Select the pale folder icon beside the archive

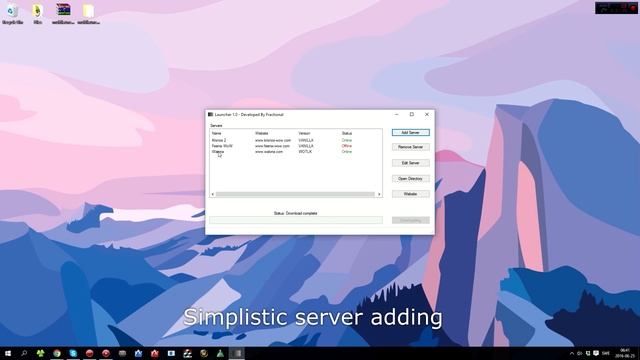89,14
